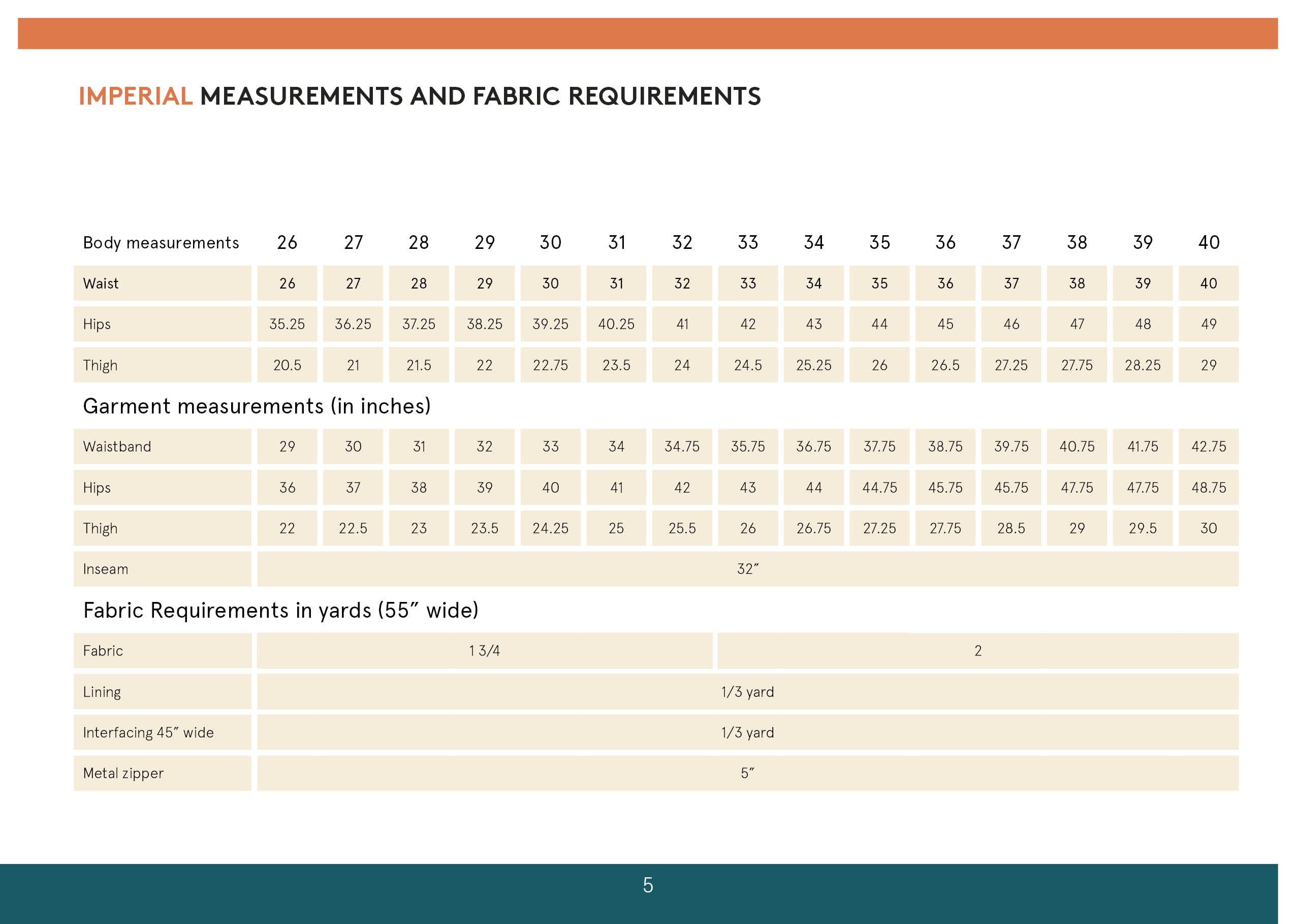
Task: Click the orange header bar
Action: pos(647,34)
